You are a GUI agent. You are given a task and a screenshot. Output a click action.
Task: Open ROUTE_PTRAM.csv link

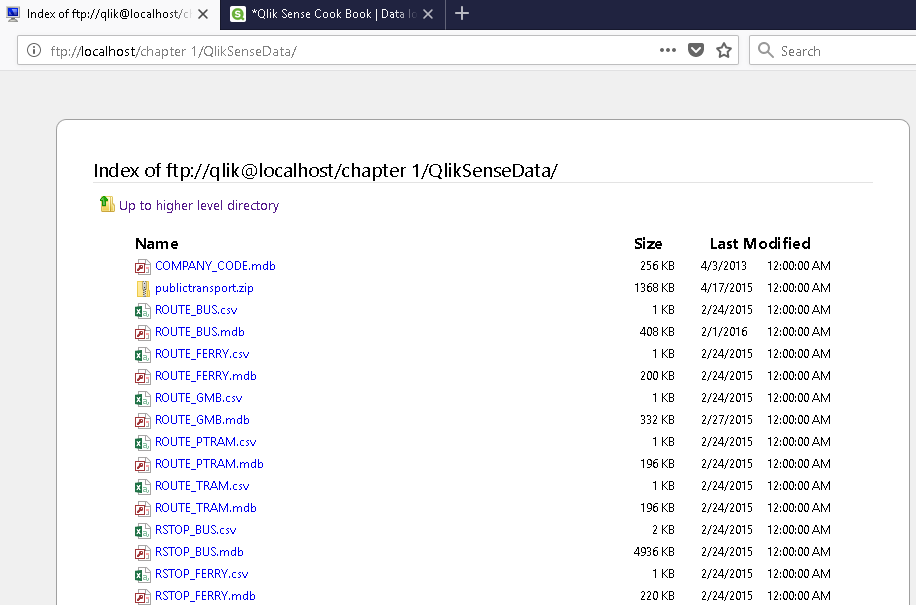pyautogui.click(x=205, y=441)
